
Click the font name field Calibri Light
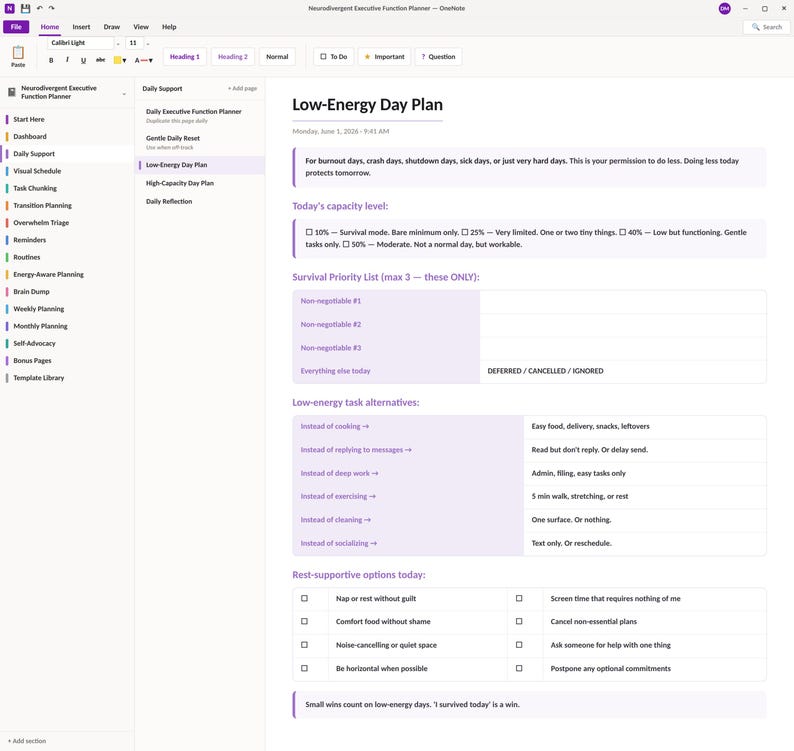[x=81, y=43]
